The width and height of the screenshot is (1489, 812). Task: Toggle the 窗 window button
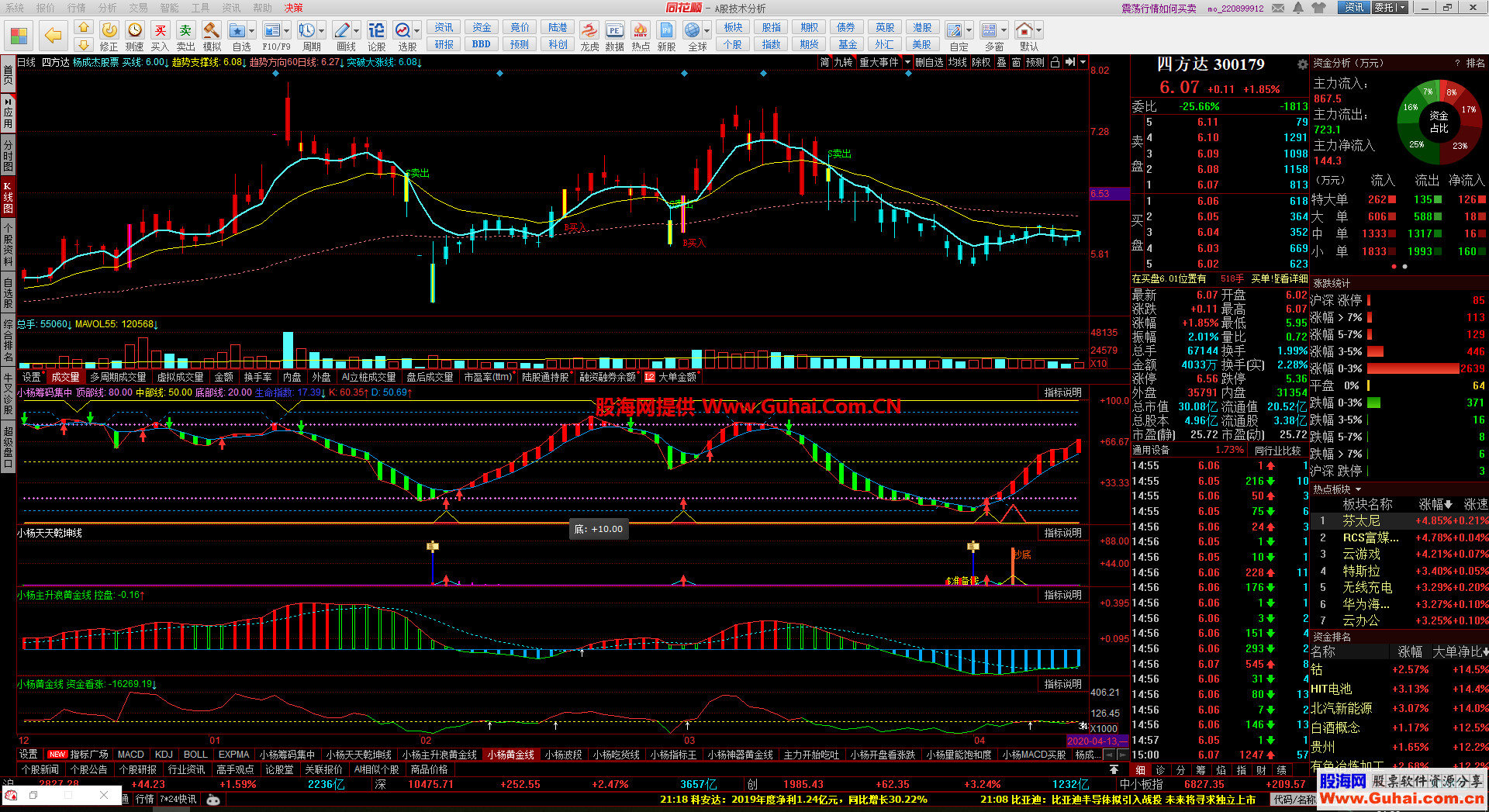[1016, 62]
